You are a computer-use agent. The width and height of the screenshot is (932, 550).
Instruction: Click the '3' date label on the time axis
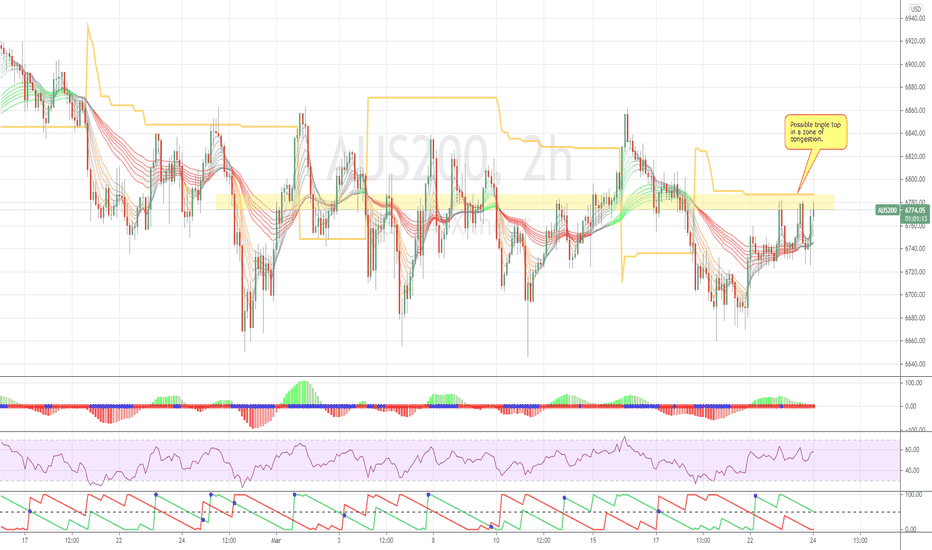(339, 541)
